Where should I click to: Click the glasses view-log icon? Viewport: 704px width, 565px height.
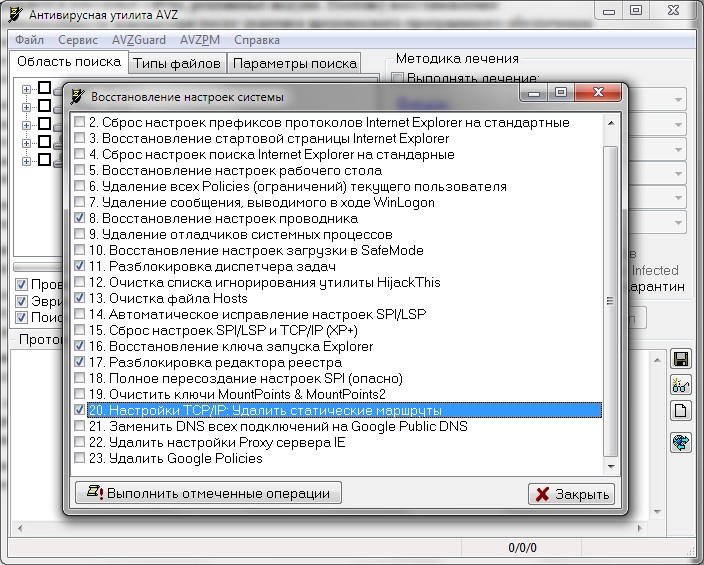pyautogui.click(x=681, y=385)
